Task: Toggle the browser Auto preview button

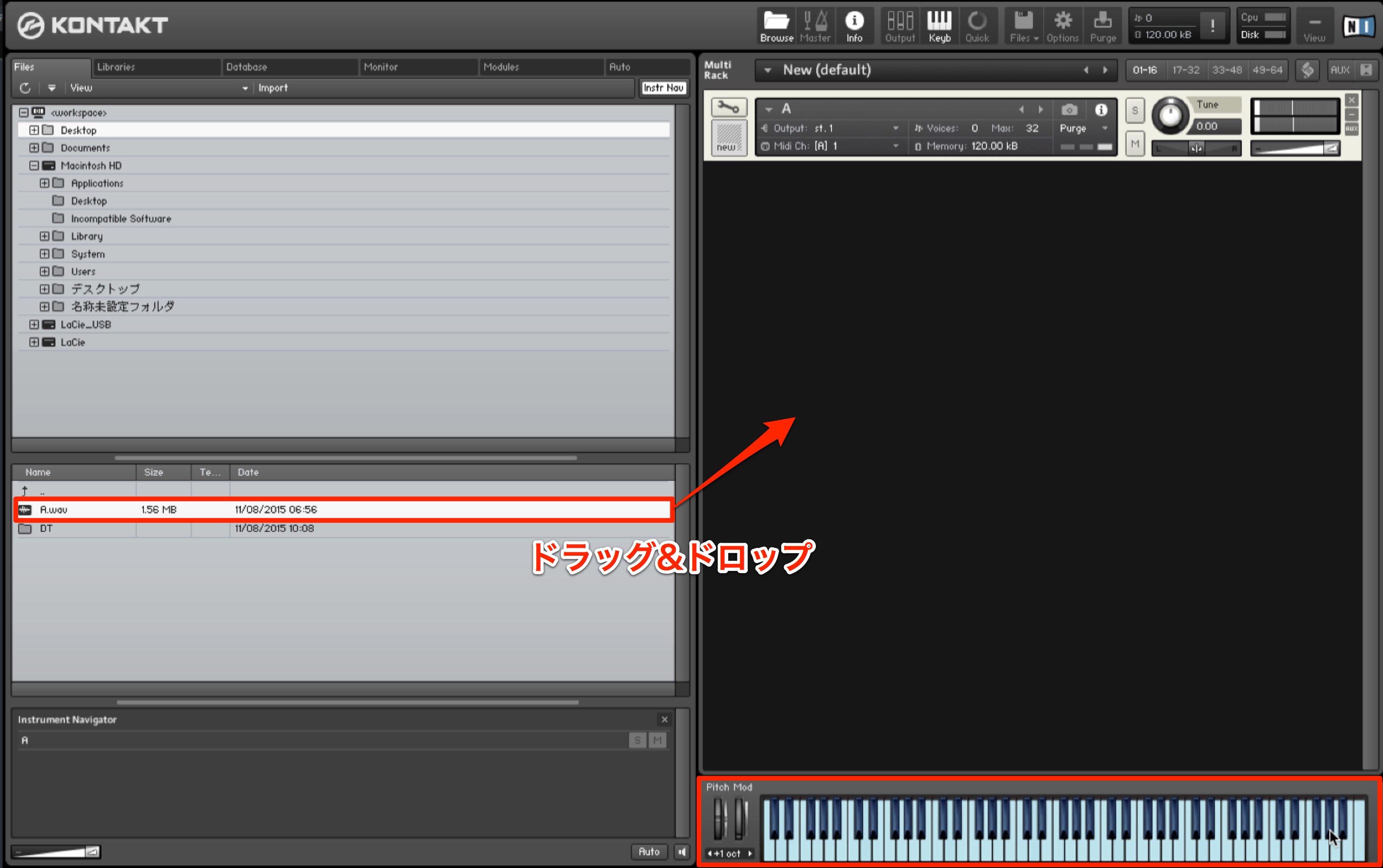Action: [649, 852]
